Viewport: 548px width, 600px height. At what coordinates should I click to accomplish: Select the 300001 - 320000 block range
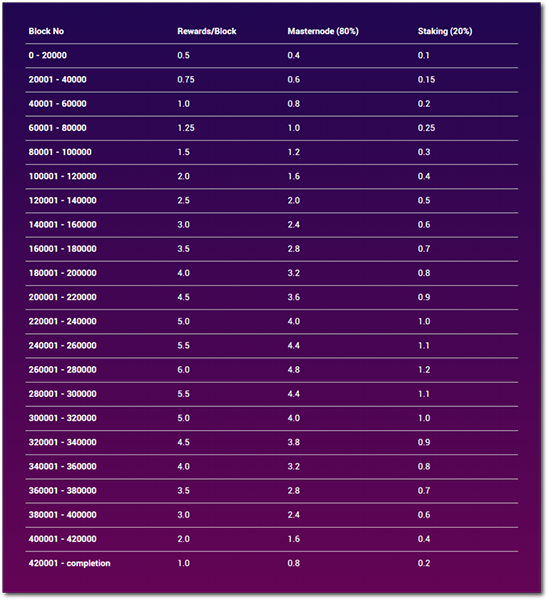point(62,418)
